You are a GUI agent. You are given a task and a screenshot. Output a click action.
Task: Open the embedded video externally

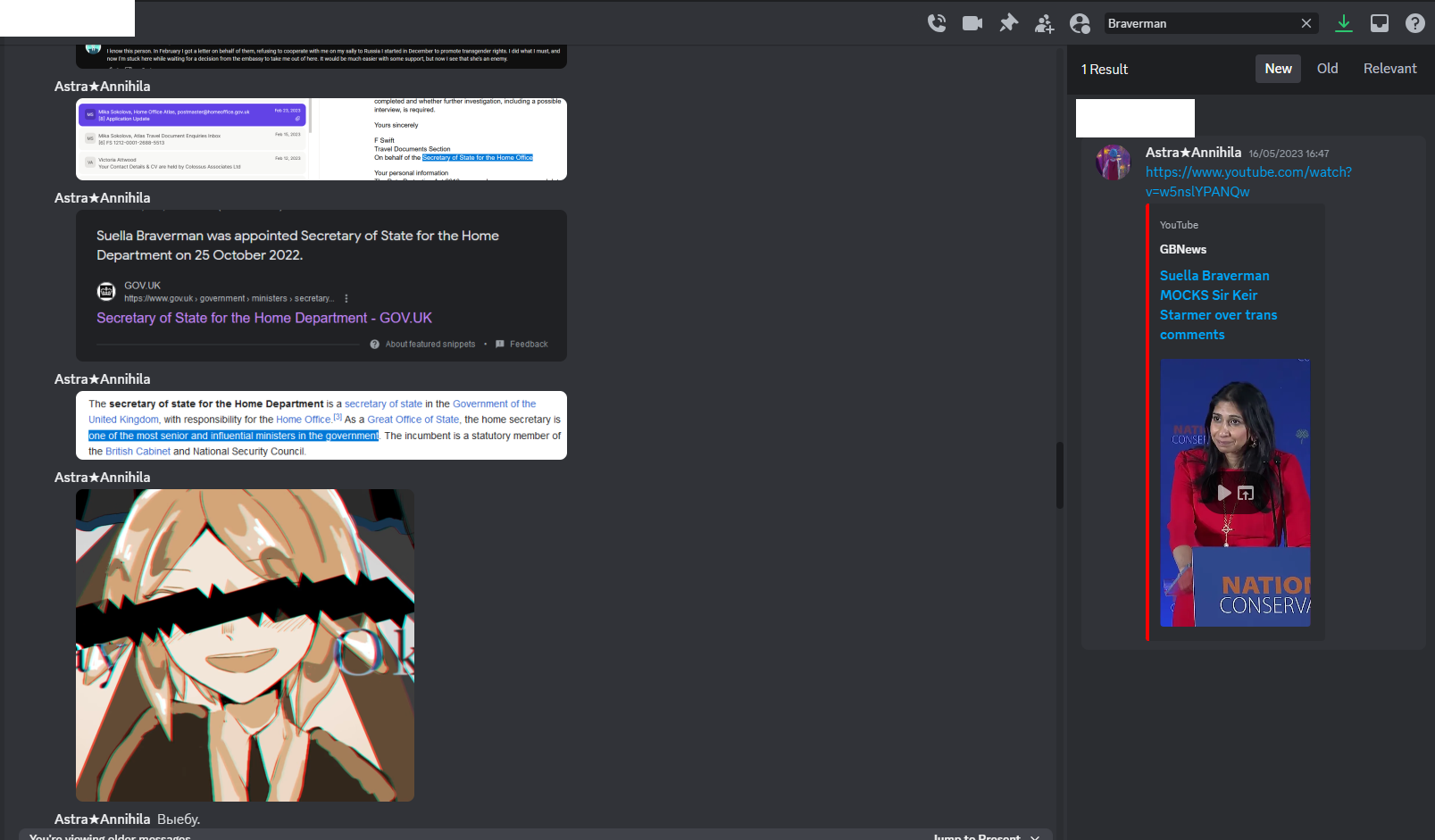tap(1246, 493)
